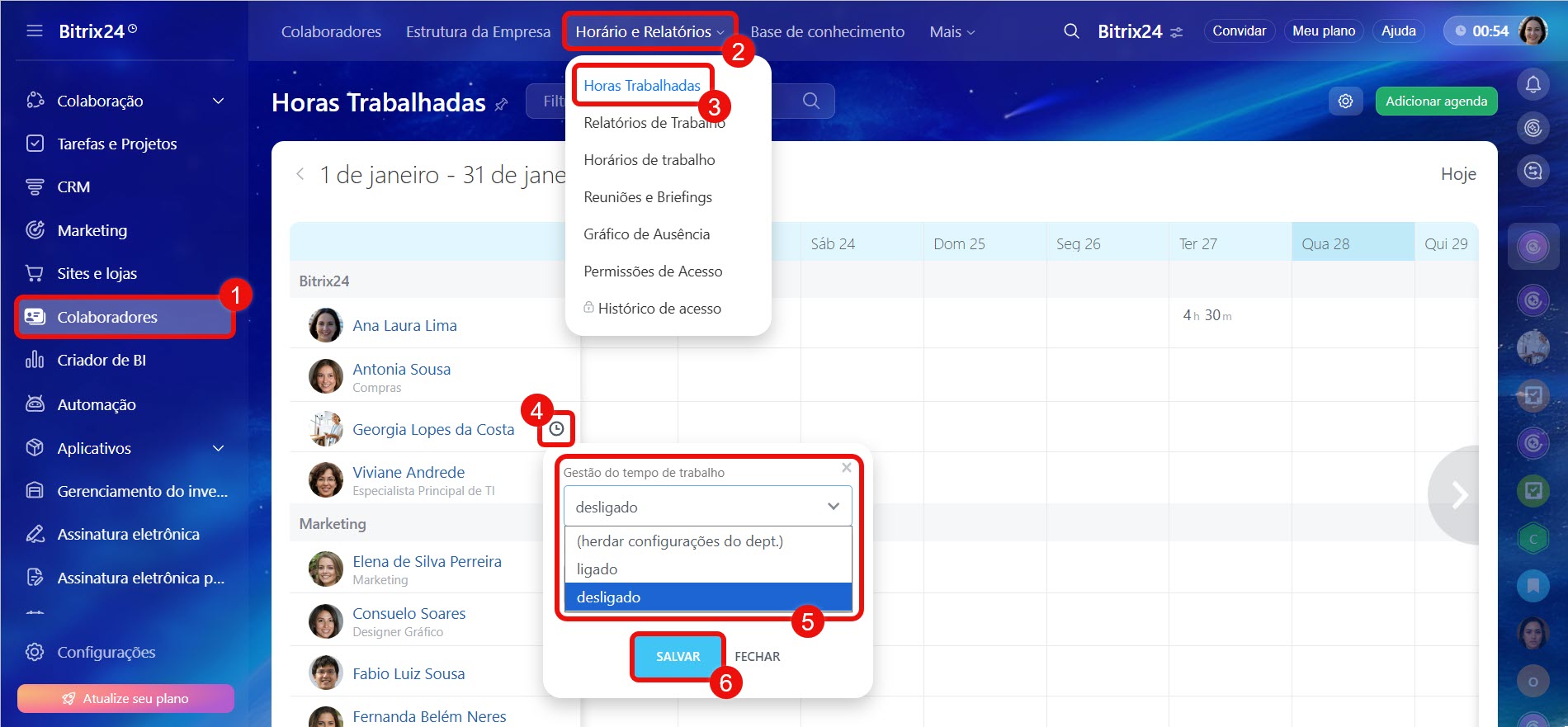Click the hamburger menu icon beside Bitrix24
Viewport: 1568px width, 727px height.
(35, 31)
